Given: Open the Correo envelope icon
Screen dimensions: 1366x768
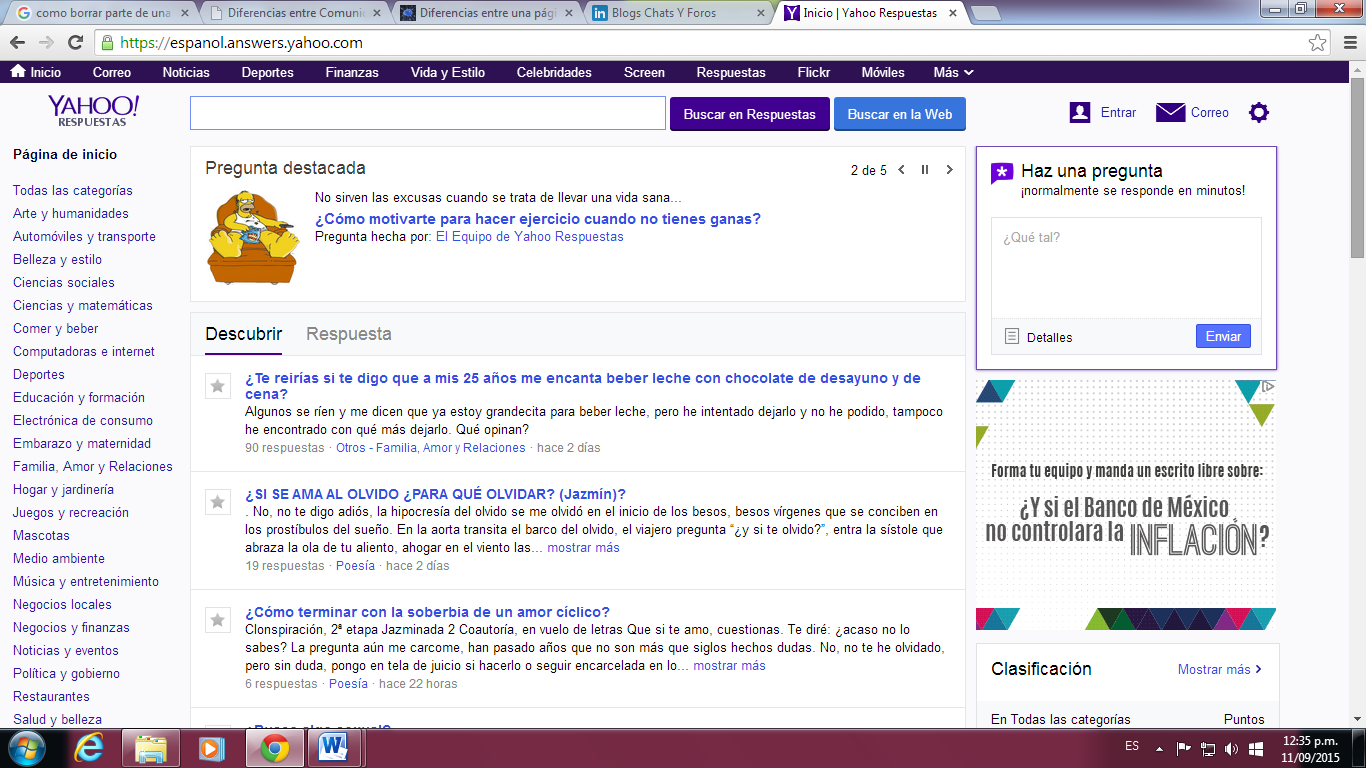Looking at the screenshot, I should point(1170,113).
